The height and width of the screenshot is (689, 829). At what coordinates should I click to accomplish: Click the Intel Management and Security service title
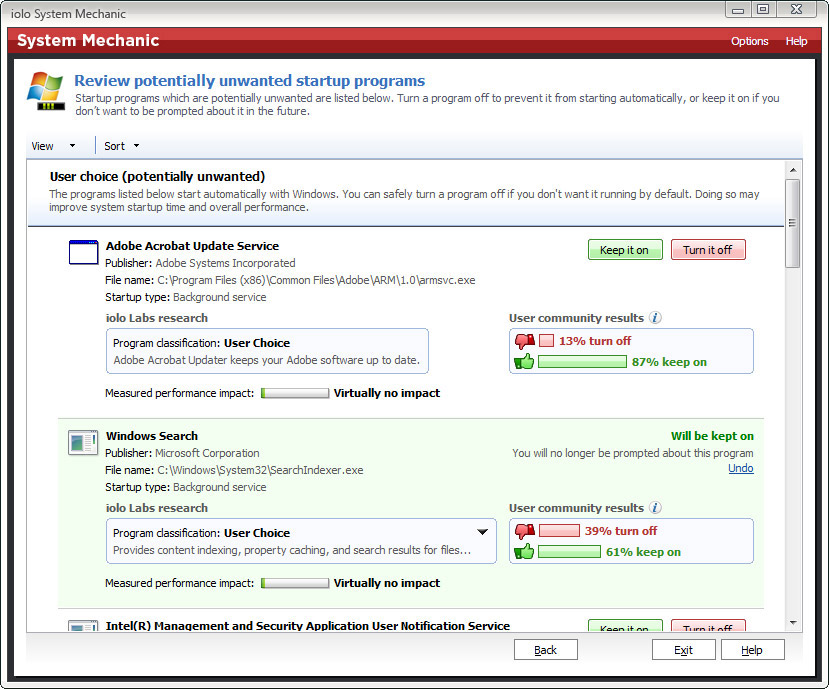[308, 626]
